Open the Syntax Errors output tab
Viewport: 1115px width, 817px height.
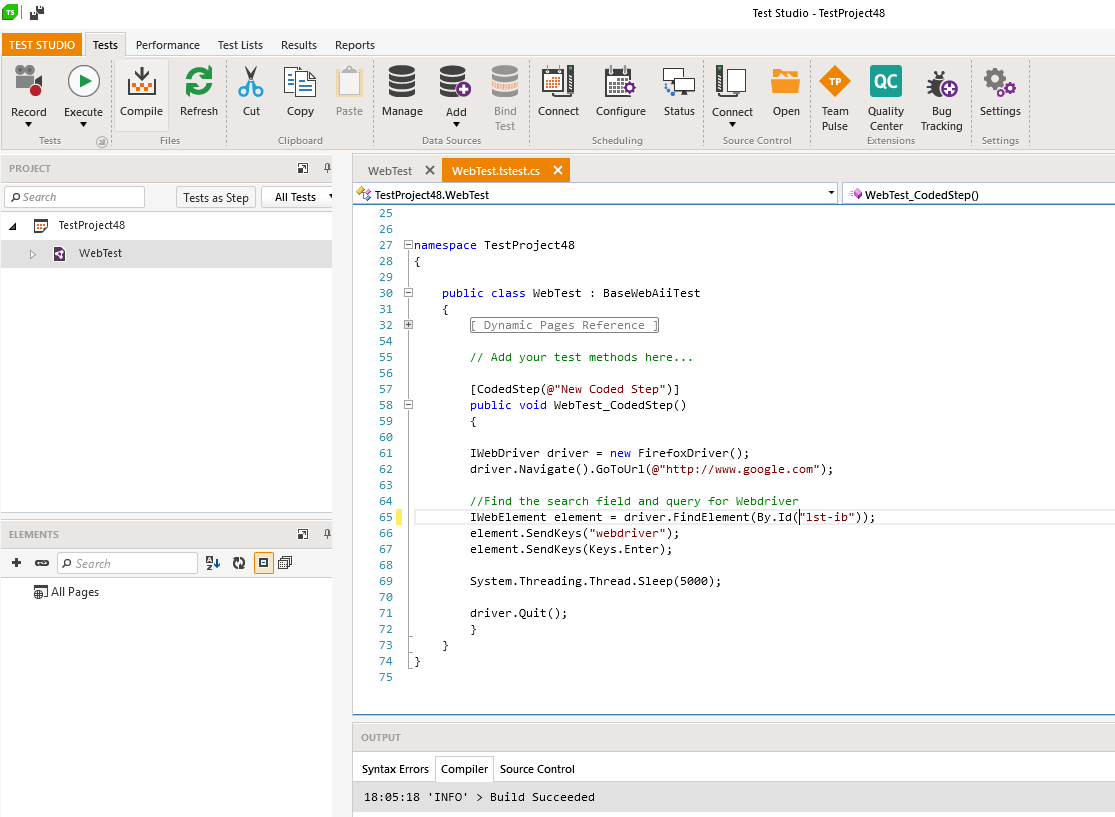click(395, 769)
